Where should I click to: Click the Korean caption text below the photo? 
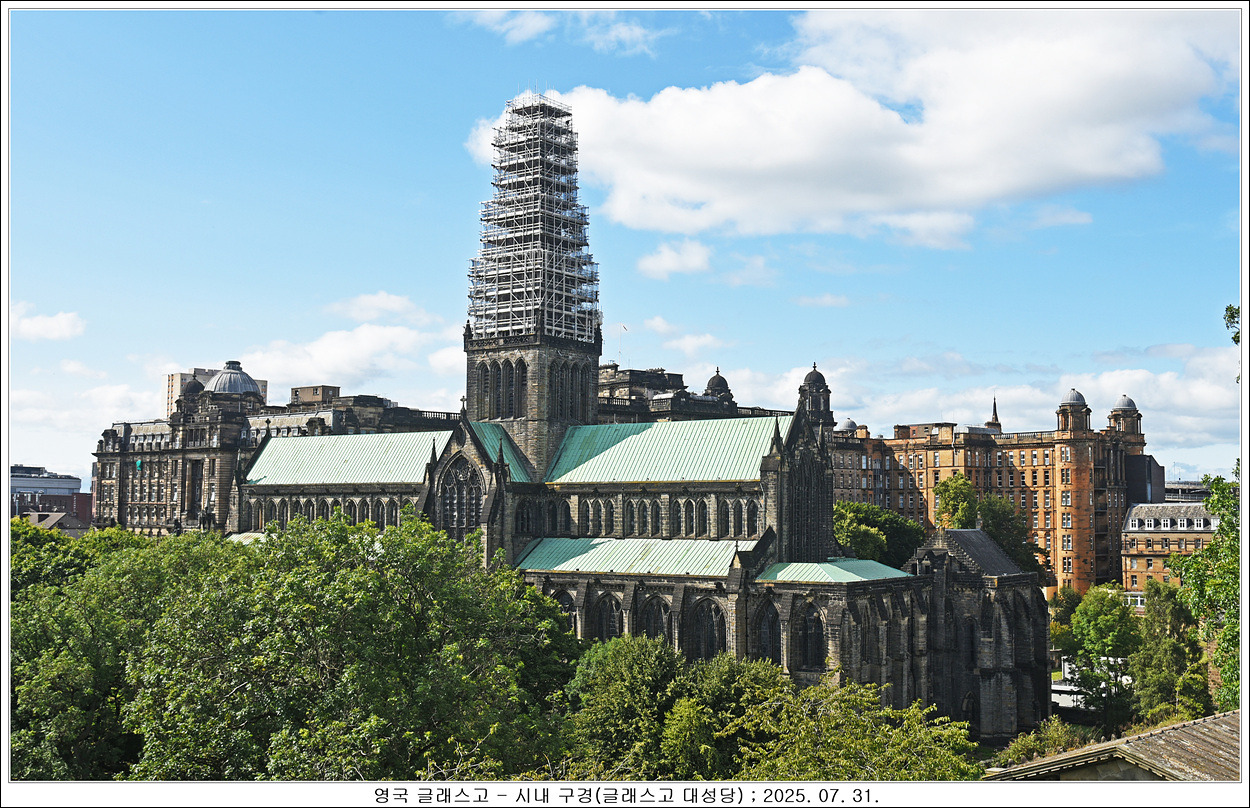tap(560, 795)
